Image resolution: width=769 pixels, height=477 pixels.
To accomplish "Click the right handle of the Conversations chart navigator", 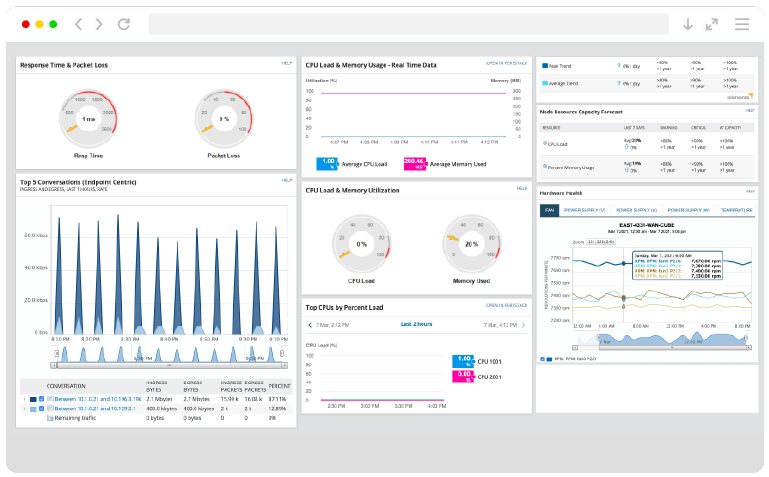I will [282, 353].
